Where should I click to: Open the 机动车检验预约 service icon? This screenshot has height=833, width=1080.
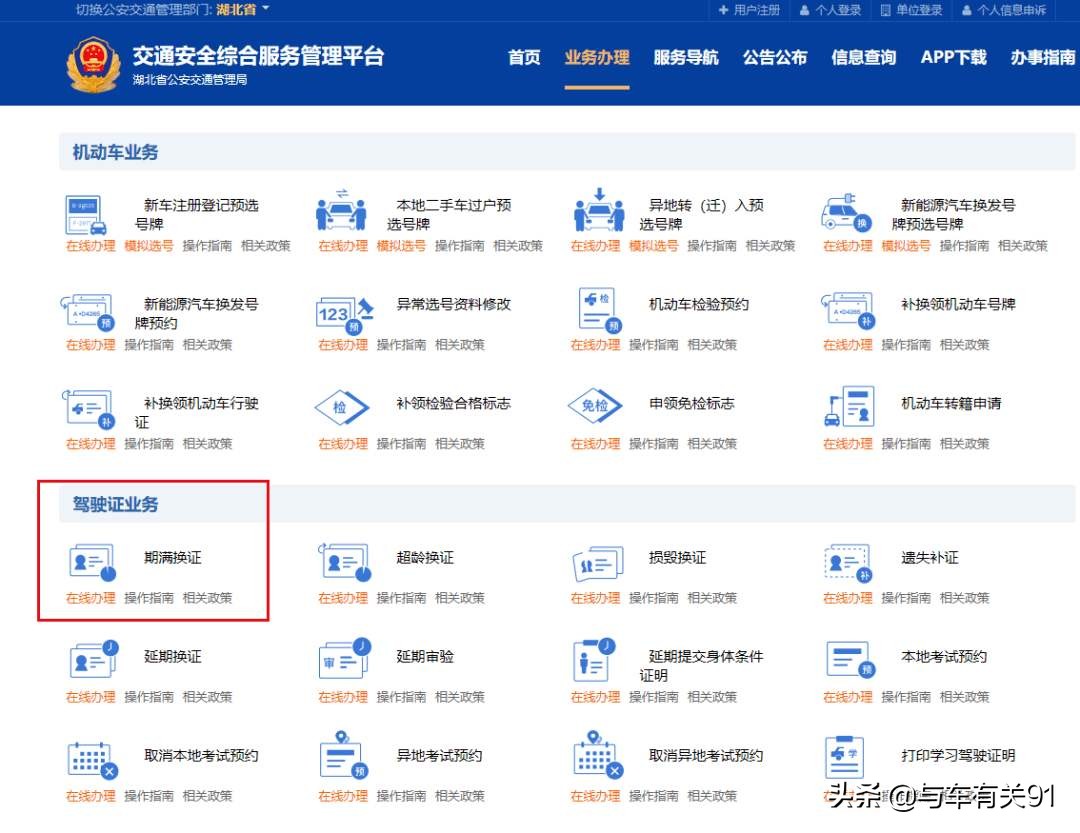[x=596, y=312]
